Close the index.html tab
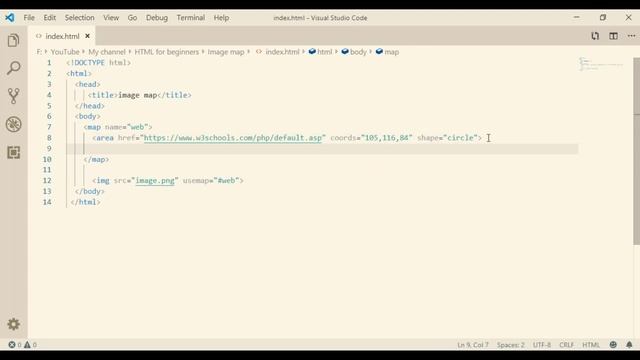The height and width of the screenshot is (360, 640). click(x=87, y=36)
